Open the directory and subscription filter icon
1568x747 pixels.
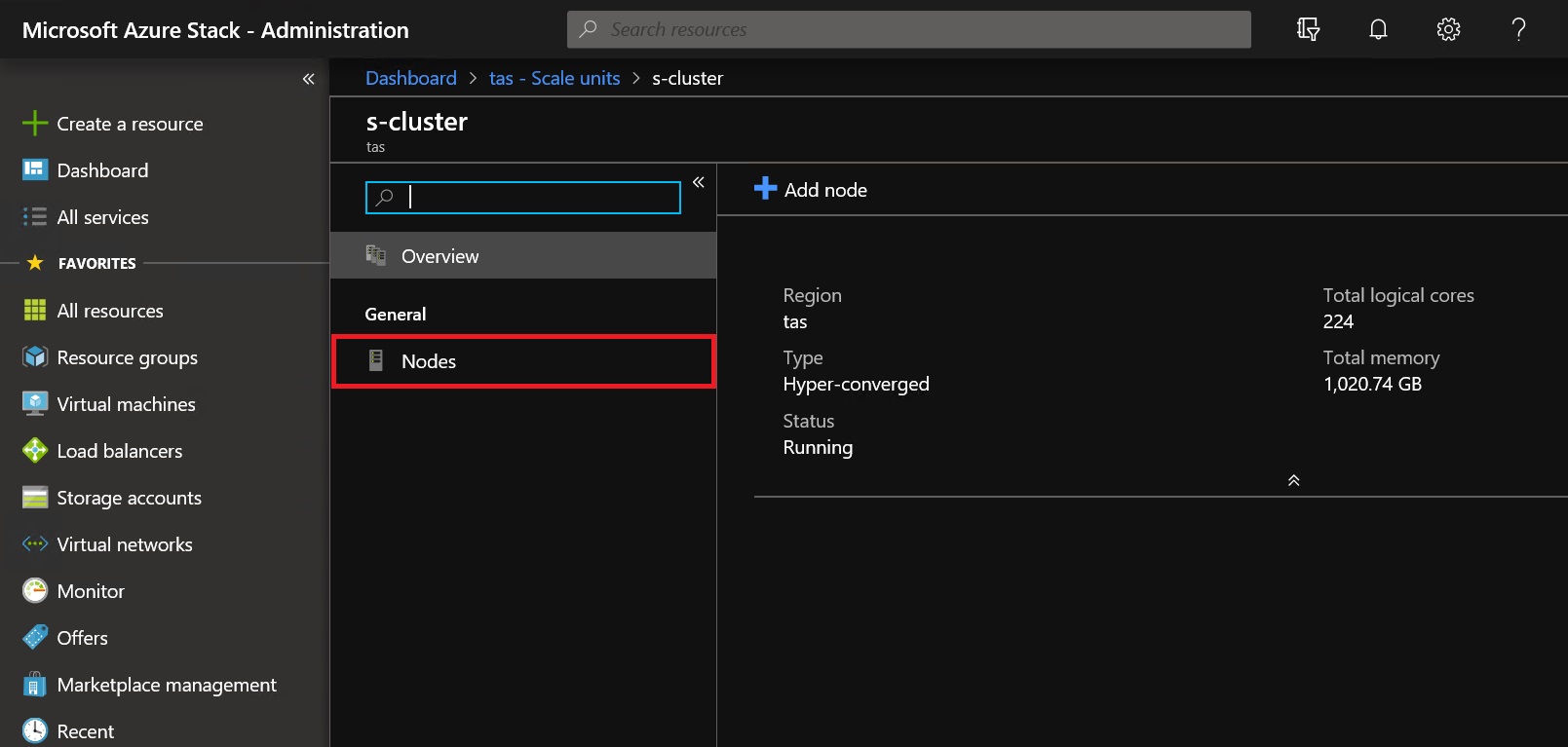coord(1308,29)
